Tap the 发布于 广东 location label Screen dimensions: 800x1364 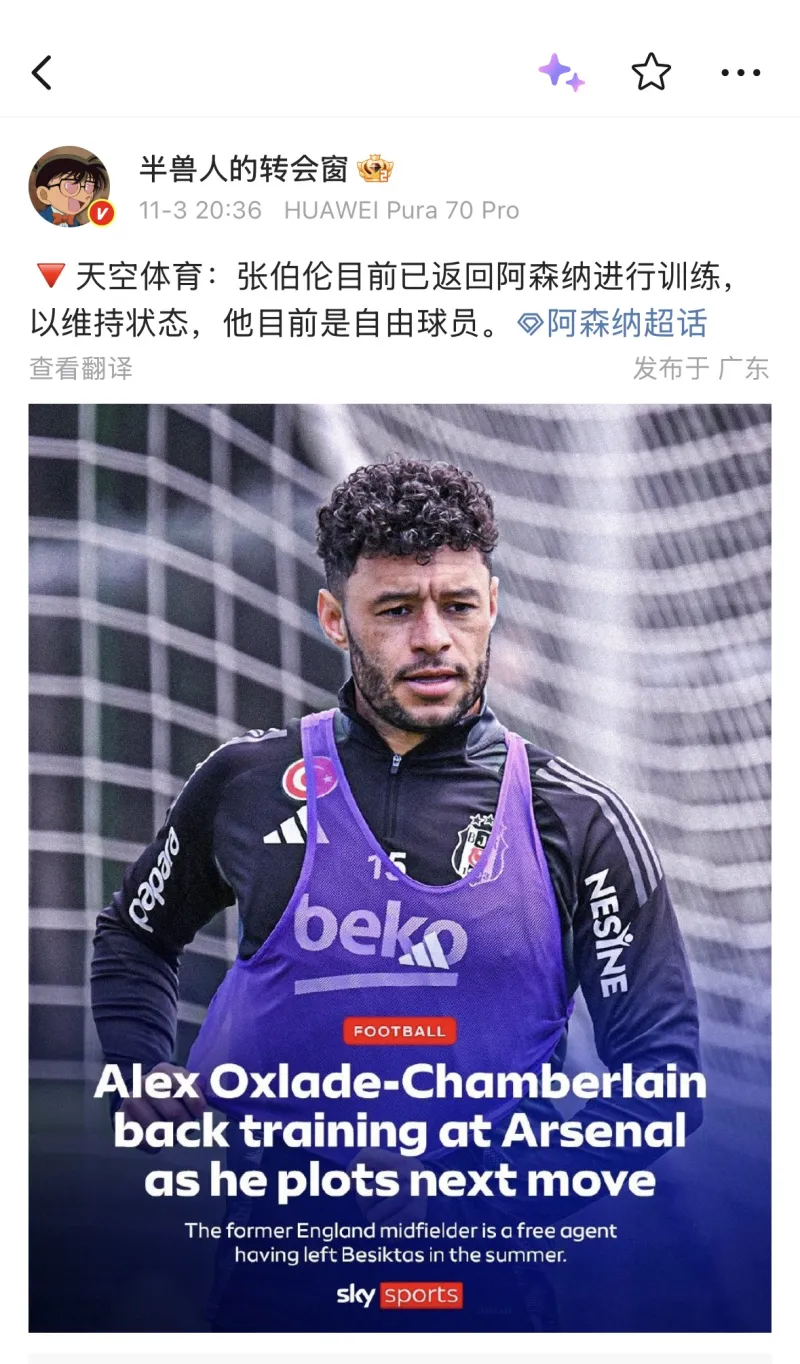tap(701, 368)
